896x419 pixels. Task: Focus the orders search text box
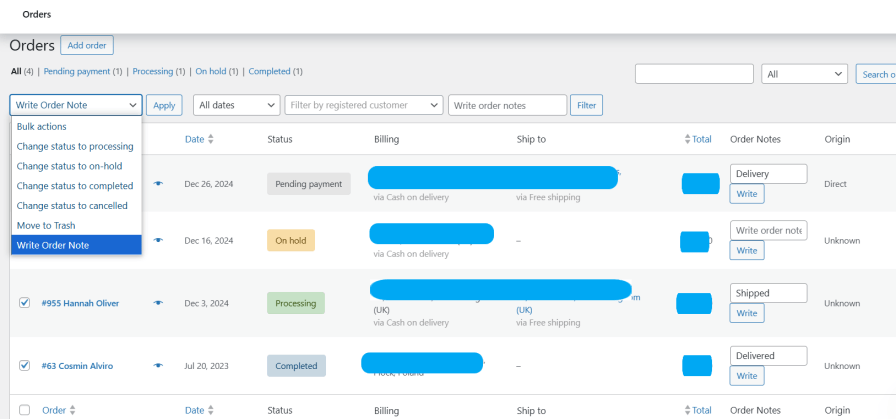(x=694, y=74)
